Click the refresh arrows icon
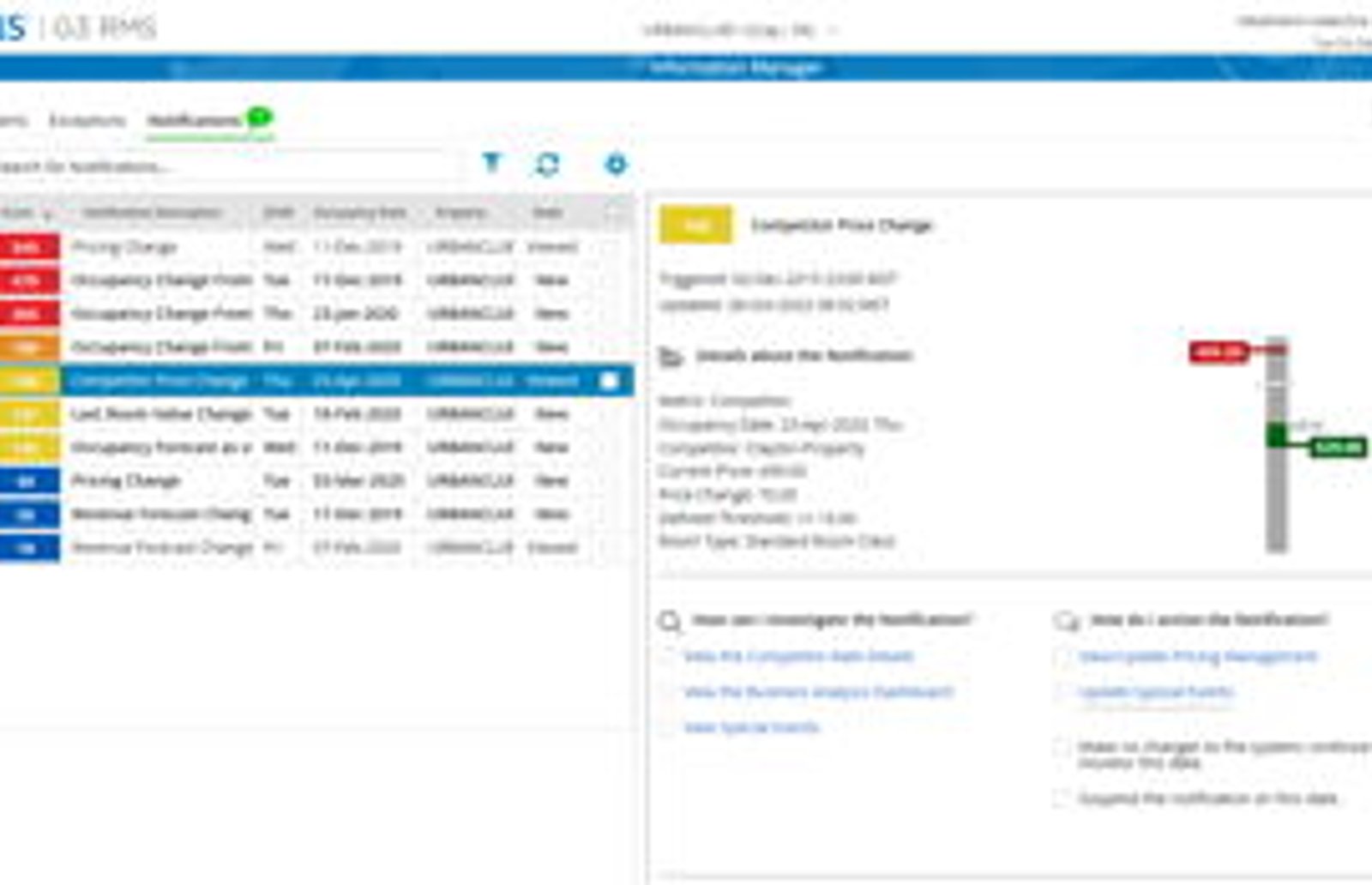 pos(547,164)
